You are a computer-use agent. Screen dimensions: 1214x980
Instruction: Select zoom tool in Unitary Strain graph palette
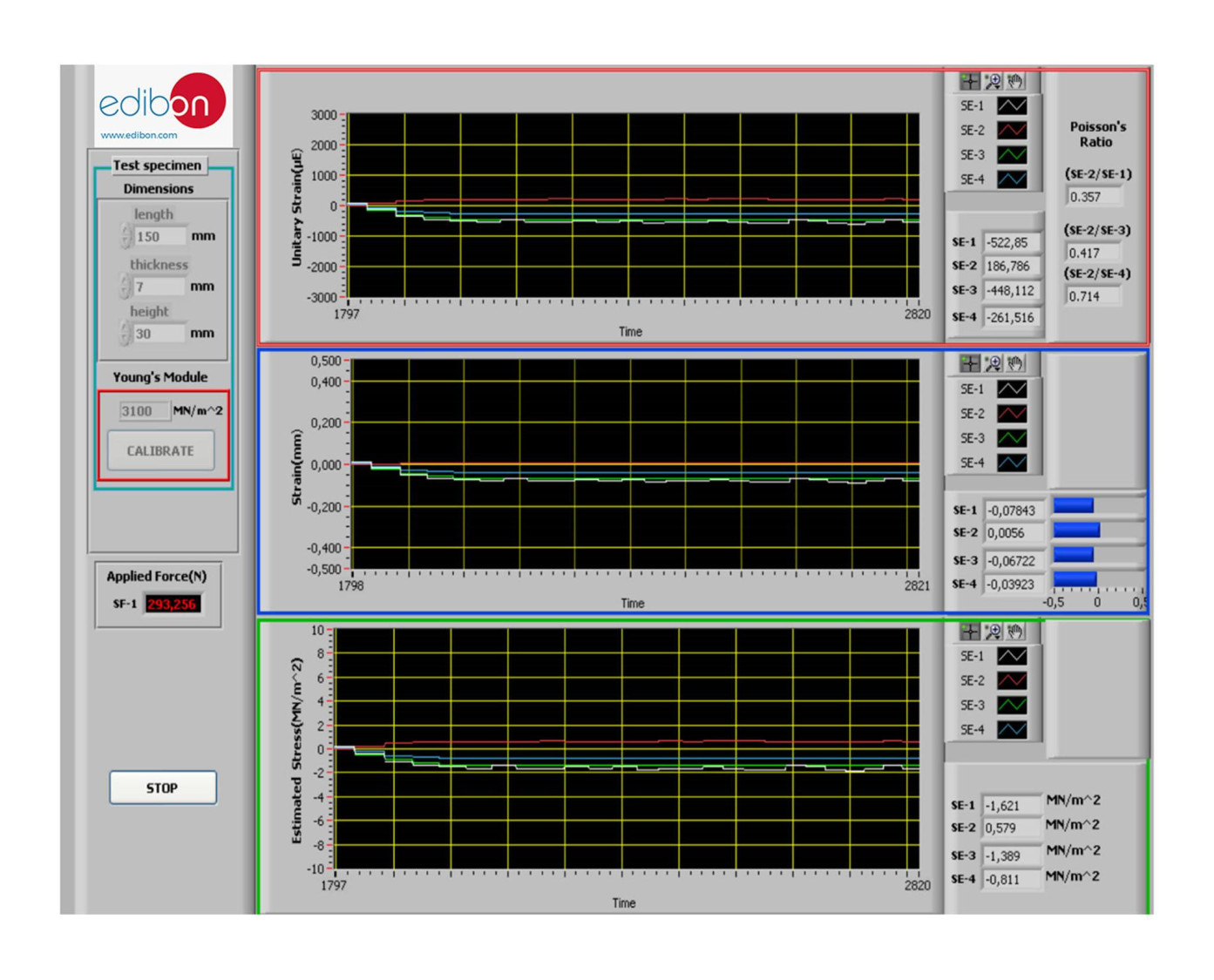pos(992,81)
